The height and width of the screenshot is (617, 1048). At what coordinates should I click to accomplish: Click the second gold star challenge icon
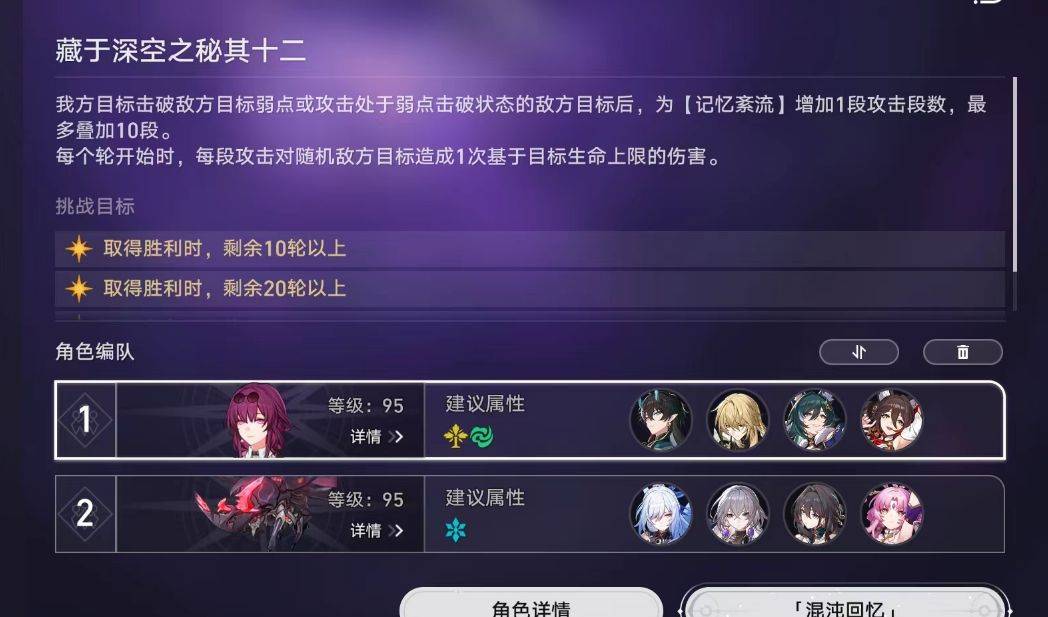pos(79,289)
